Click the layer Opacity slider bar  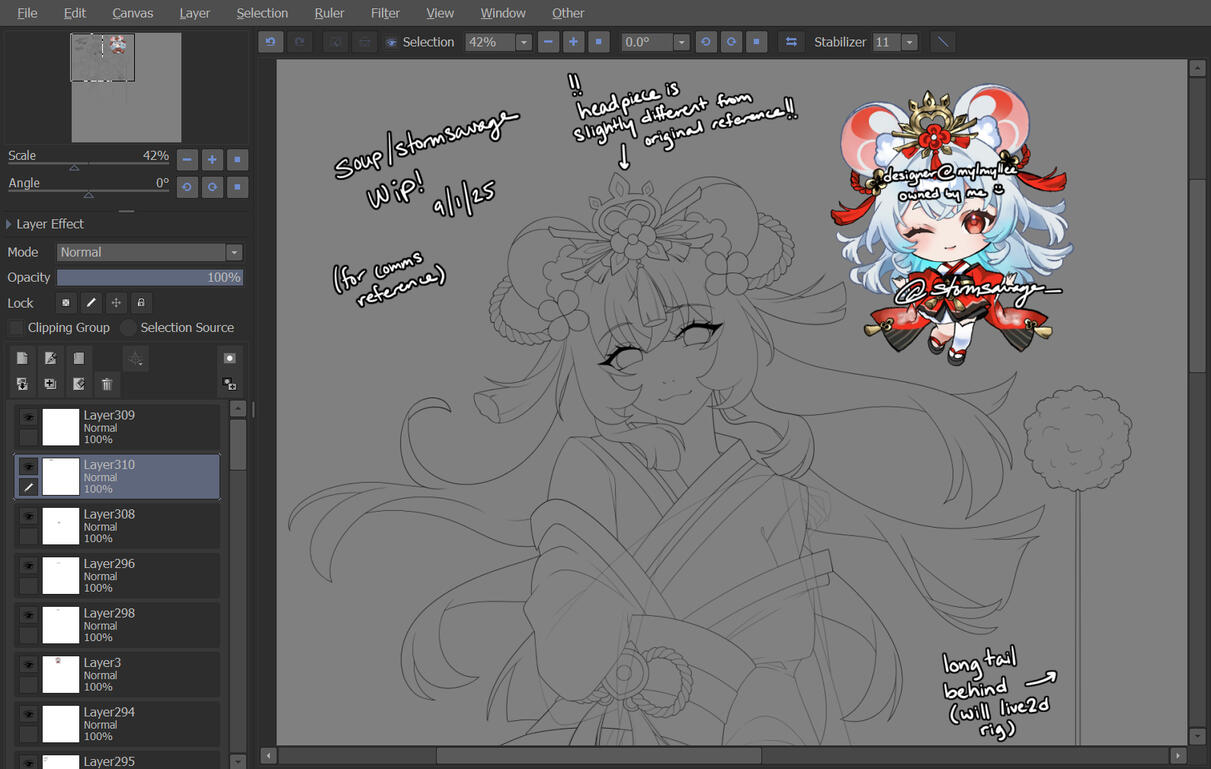[x=150, y=278]
